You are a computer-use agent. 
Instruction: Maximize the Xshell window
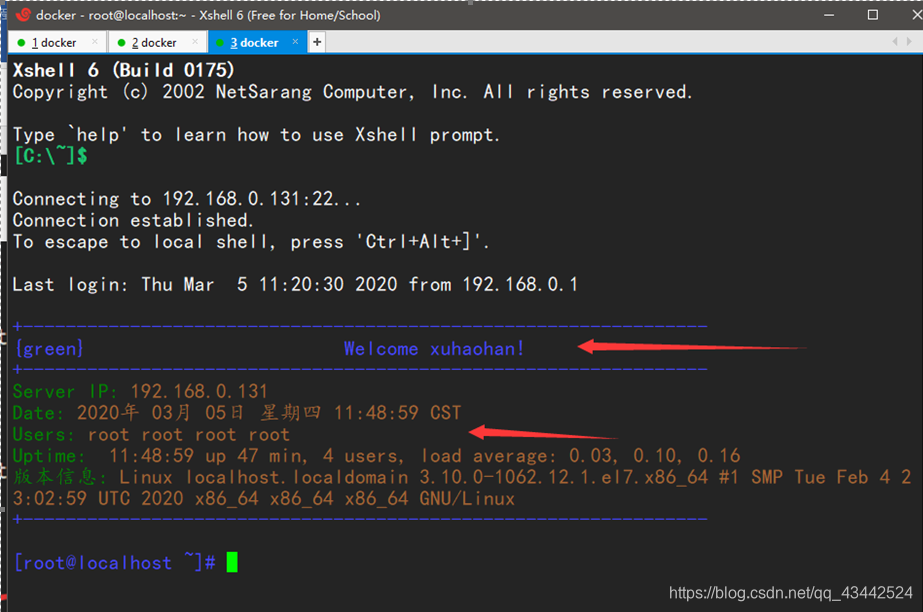coord(873,15)
